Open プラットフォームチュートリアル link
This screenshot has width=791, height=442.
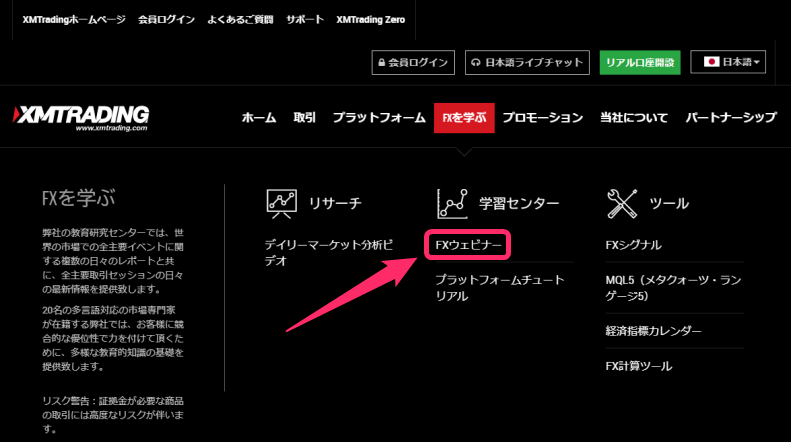[499, 288]
